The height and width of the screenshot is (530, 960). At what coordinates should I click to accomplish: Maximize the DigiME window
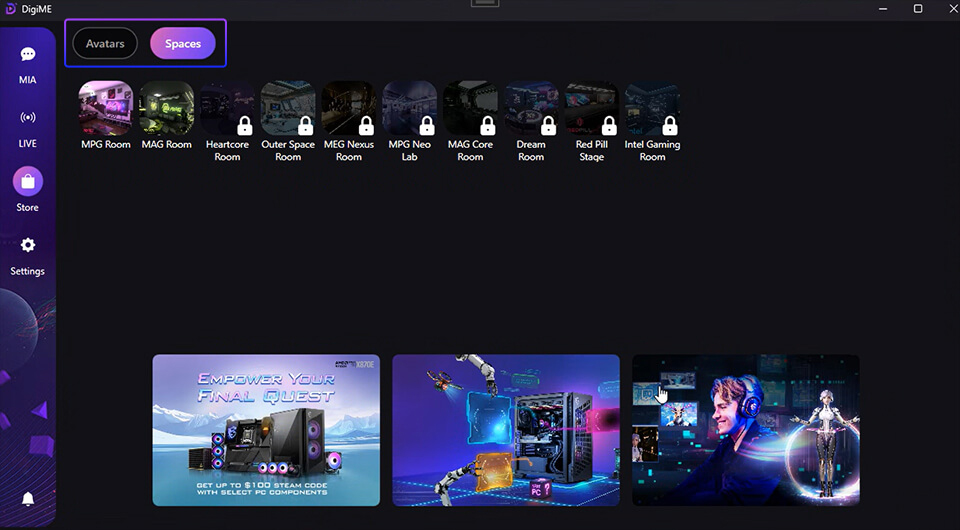point(918,9)
